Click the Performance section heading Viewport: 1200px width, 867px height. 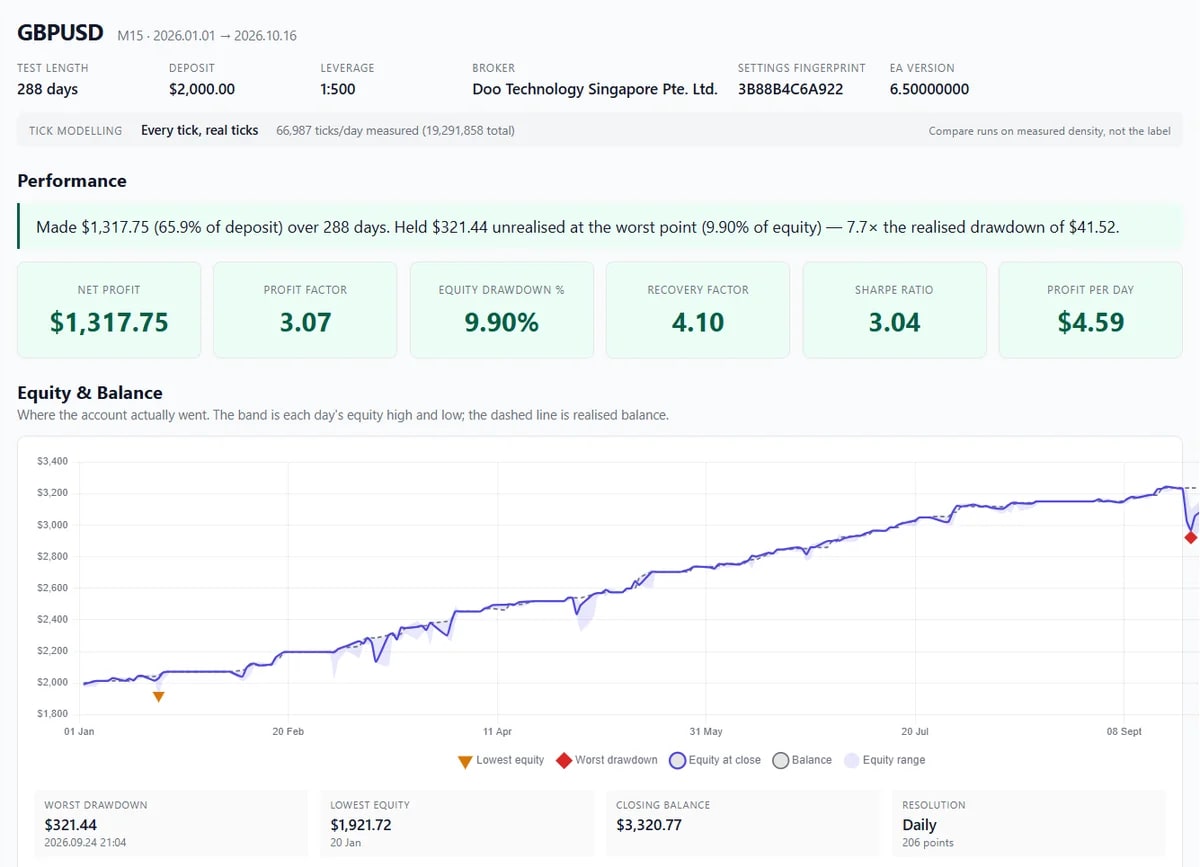tap(72, 181)
